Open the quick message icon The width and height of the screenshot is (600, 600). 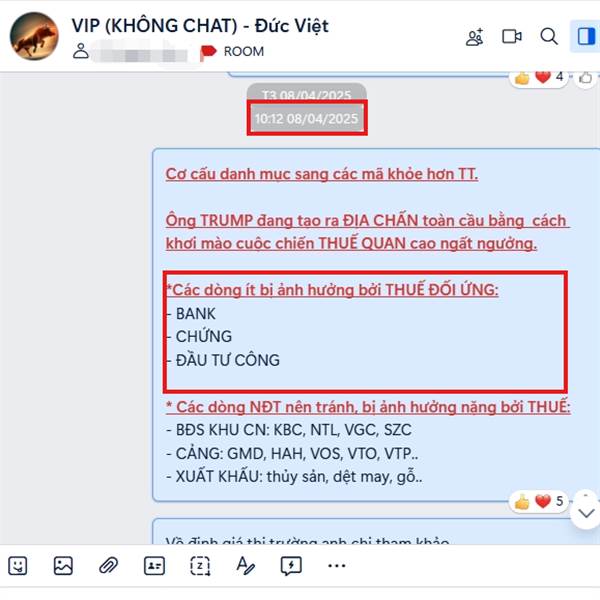291,566
